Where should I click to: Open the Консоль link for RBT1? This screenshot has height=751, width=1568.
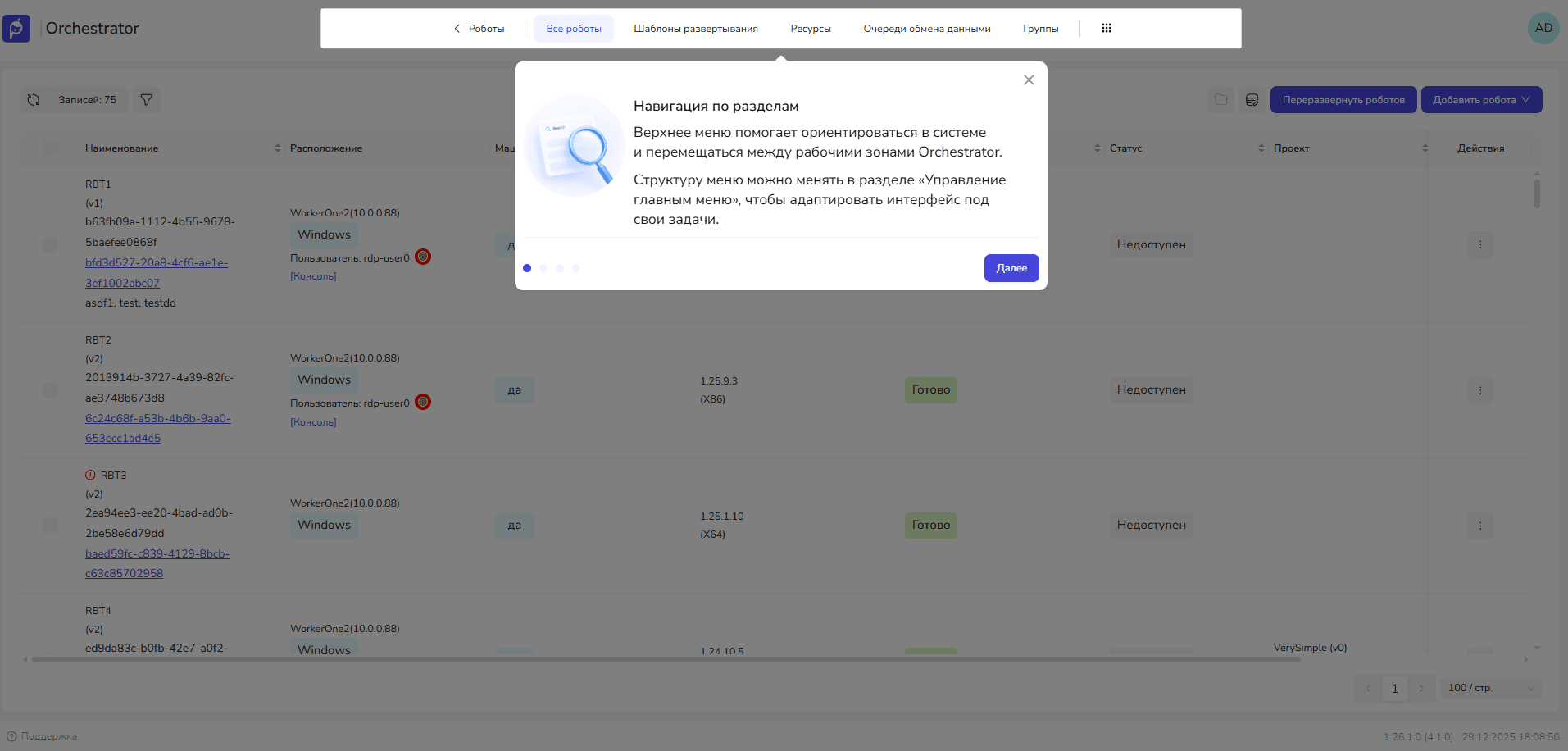(x=313, y=276)
